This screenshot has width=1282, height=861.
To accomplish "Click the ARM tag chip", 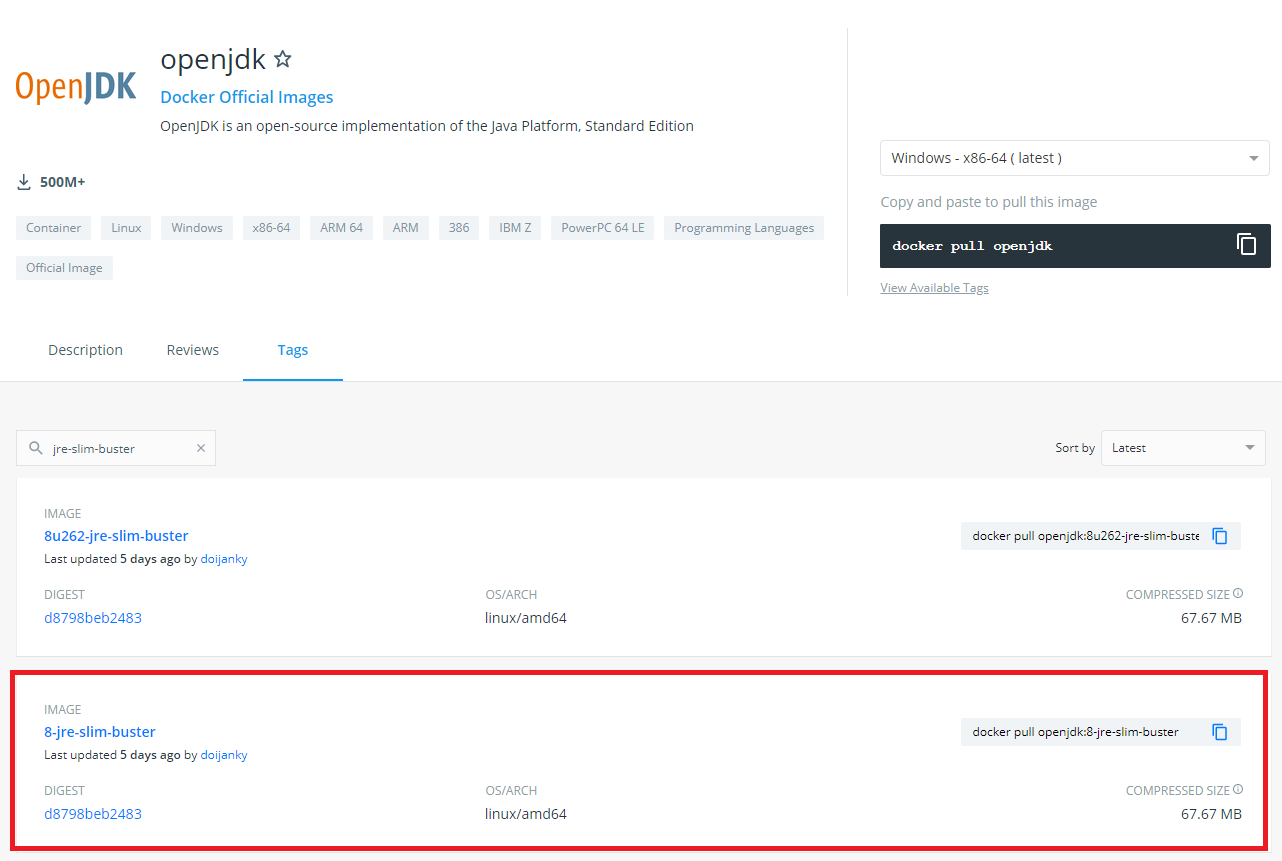I will 406,228.
